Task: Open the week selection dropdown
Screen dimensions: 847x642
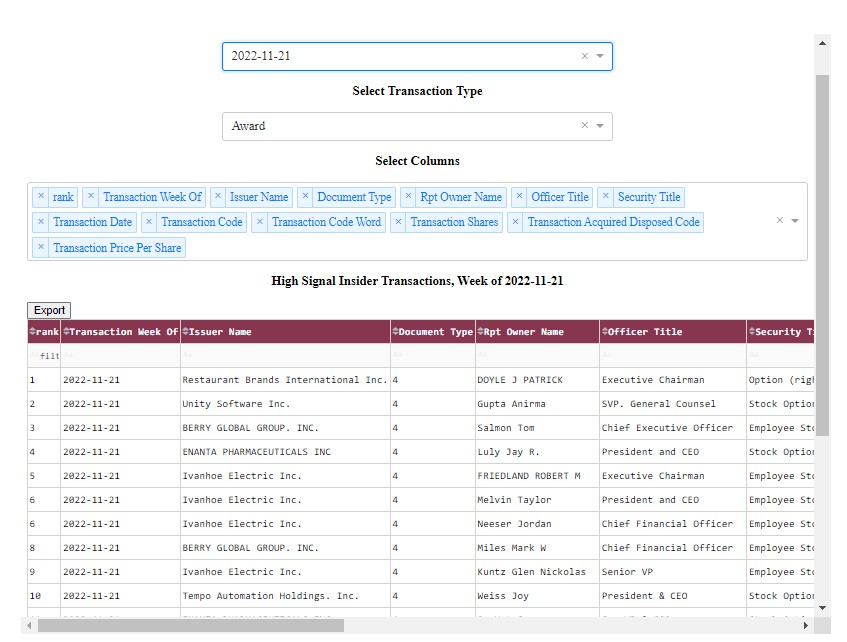Action: click(x=600, y=56)
